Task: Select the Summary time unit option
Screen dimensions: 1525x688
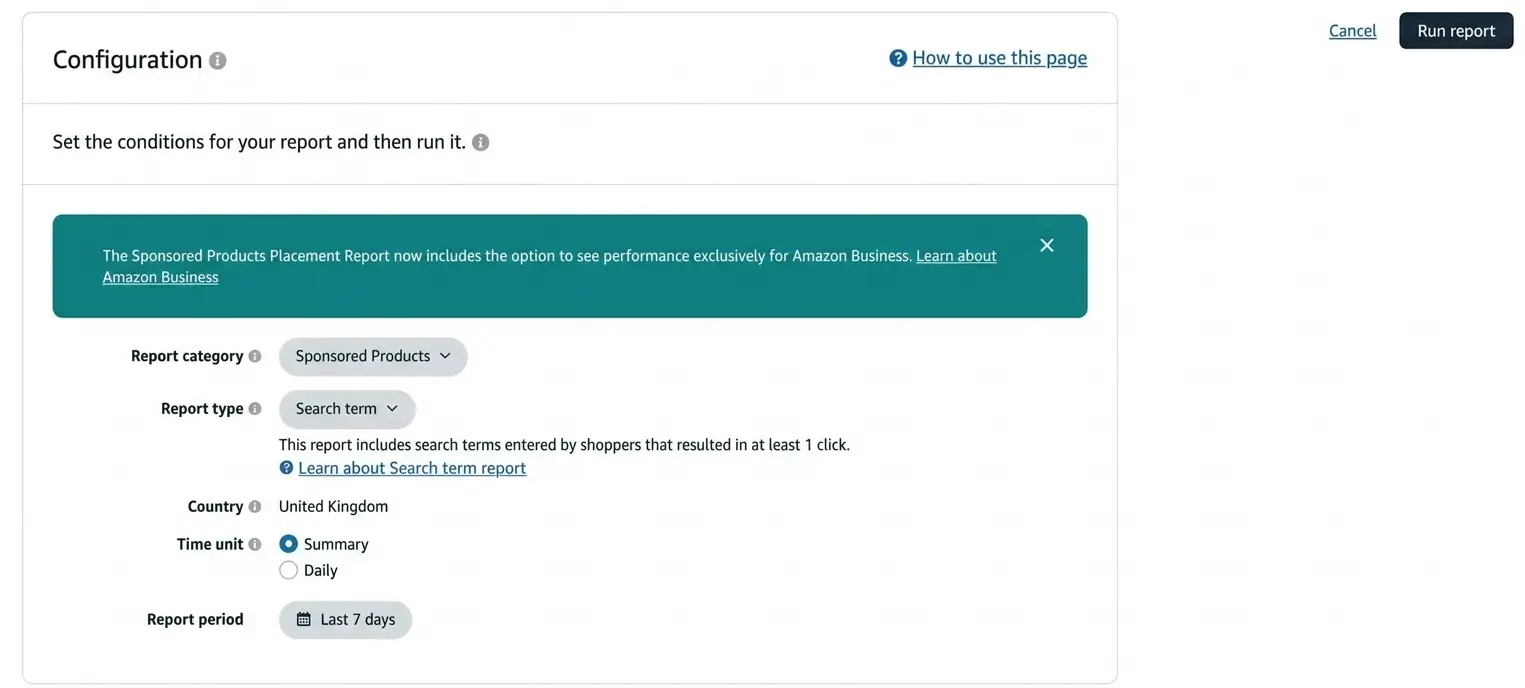Action: 288,543
